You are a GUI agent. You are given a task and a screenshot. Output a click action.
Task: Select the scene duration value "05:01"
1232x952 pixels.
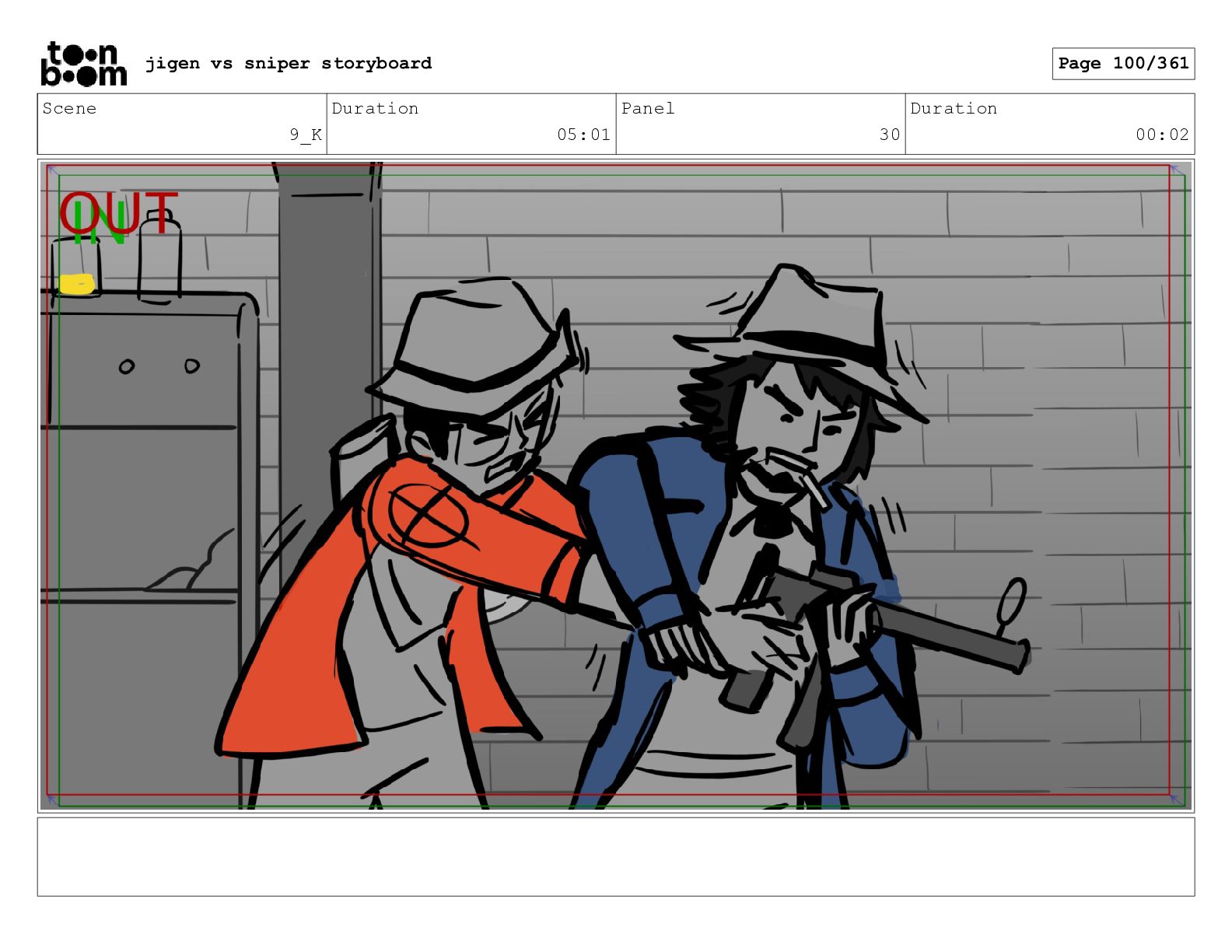coord(583,135)
